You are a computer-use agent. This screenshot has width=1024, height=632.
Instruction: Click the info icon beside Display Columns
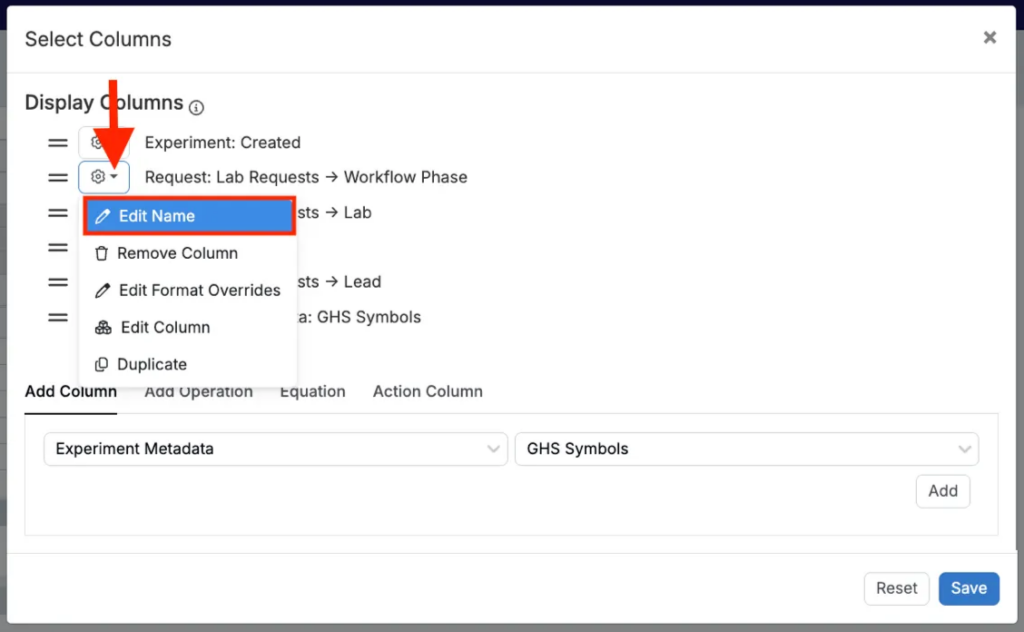coord(197,107)
